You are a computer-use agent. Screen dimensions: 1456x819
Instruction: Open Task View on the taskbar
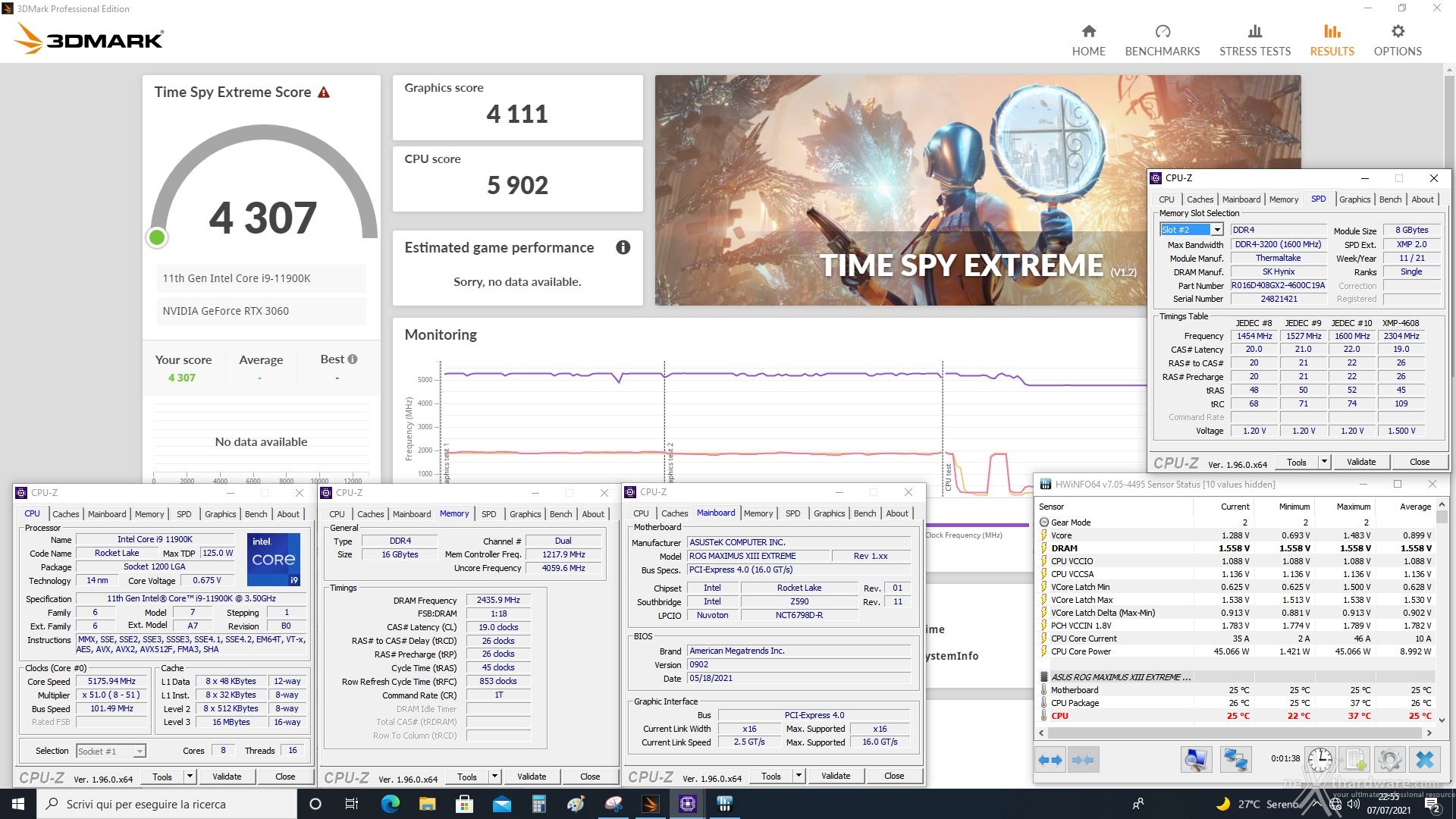[351, 804]
